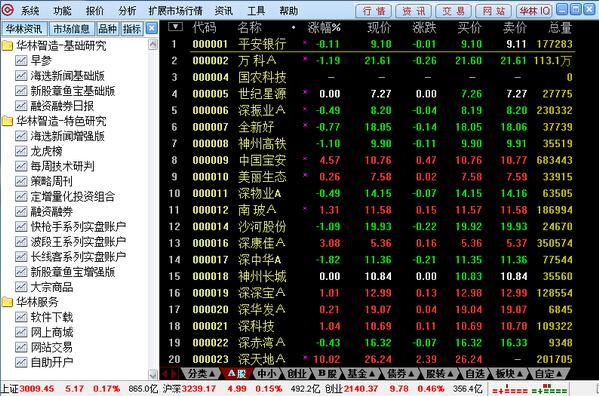
Task: Switch to the 创业 bottom tab
Action: pyautogui.click(x=297, y=373)
